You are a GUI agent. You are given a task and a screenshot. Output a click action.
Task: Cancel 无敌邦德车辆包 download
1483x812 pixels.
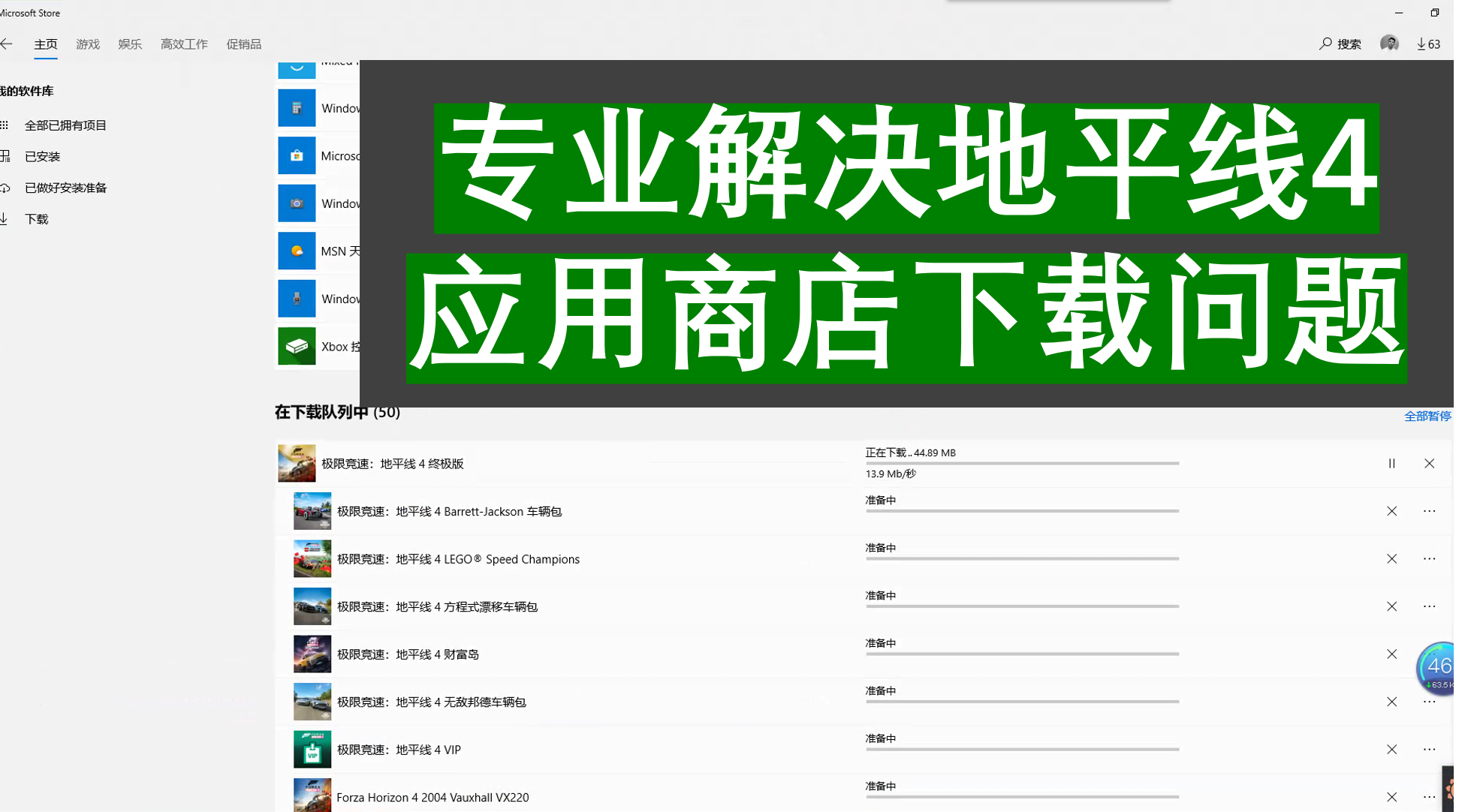1391,702
